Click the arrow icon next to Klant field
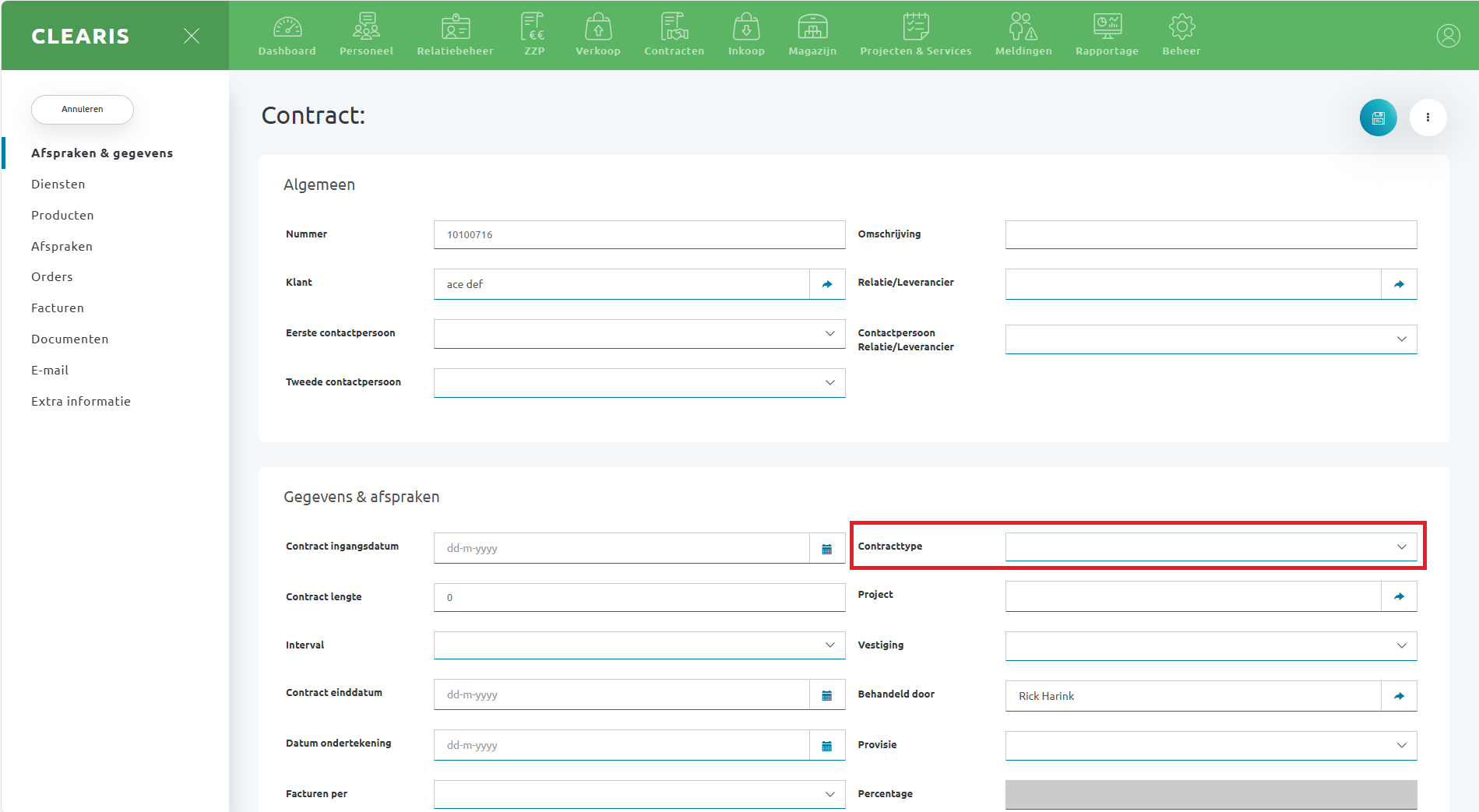This screenshot has width=1479, height=812. [x=827, y=284]
